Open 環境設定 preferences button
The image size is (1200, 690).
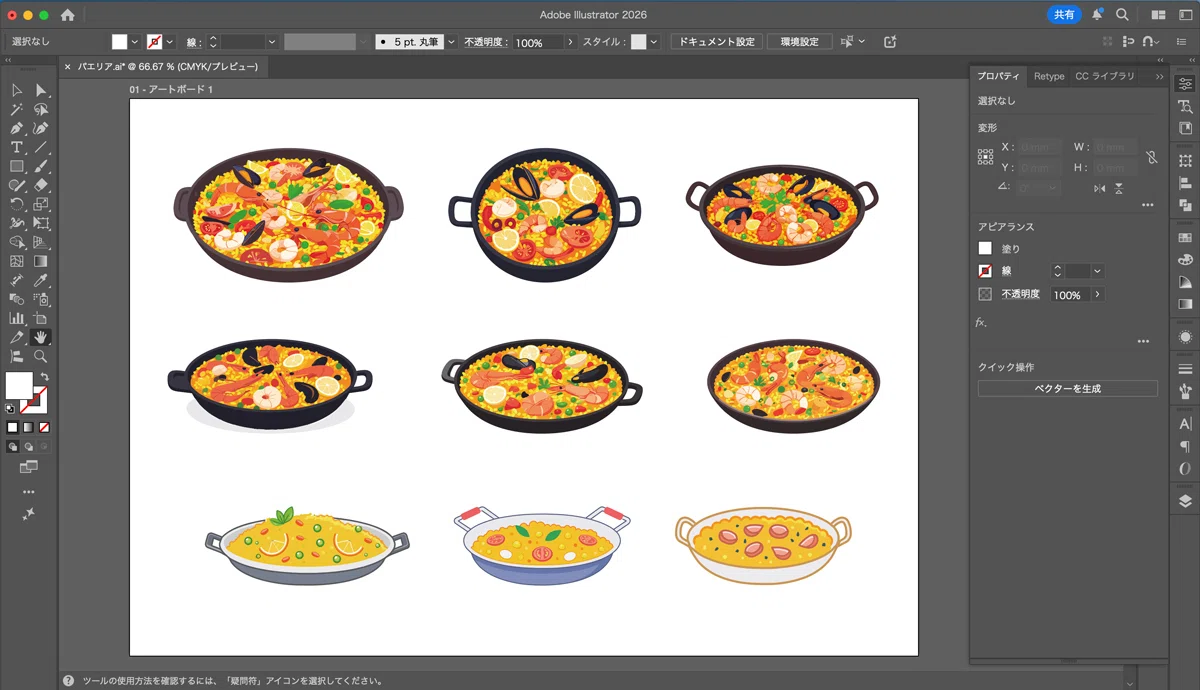799,42
